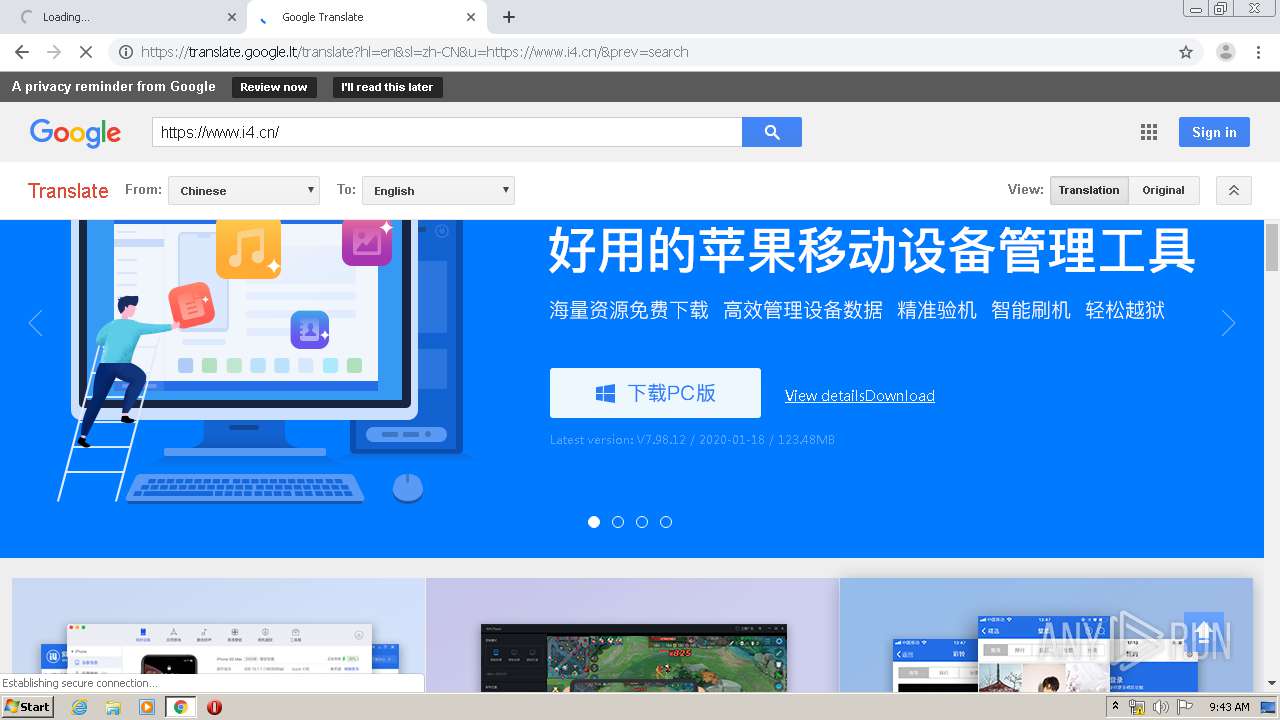
Task: Open the From language dropdown
Action: [x=244, y=190]
